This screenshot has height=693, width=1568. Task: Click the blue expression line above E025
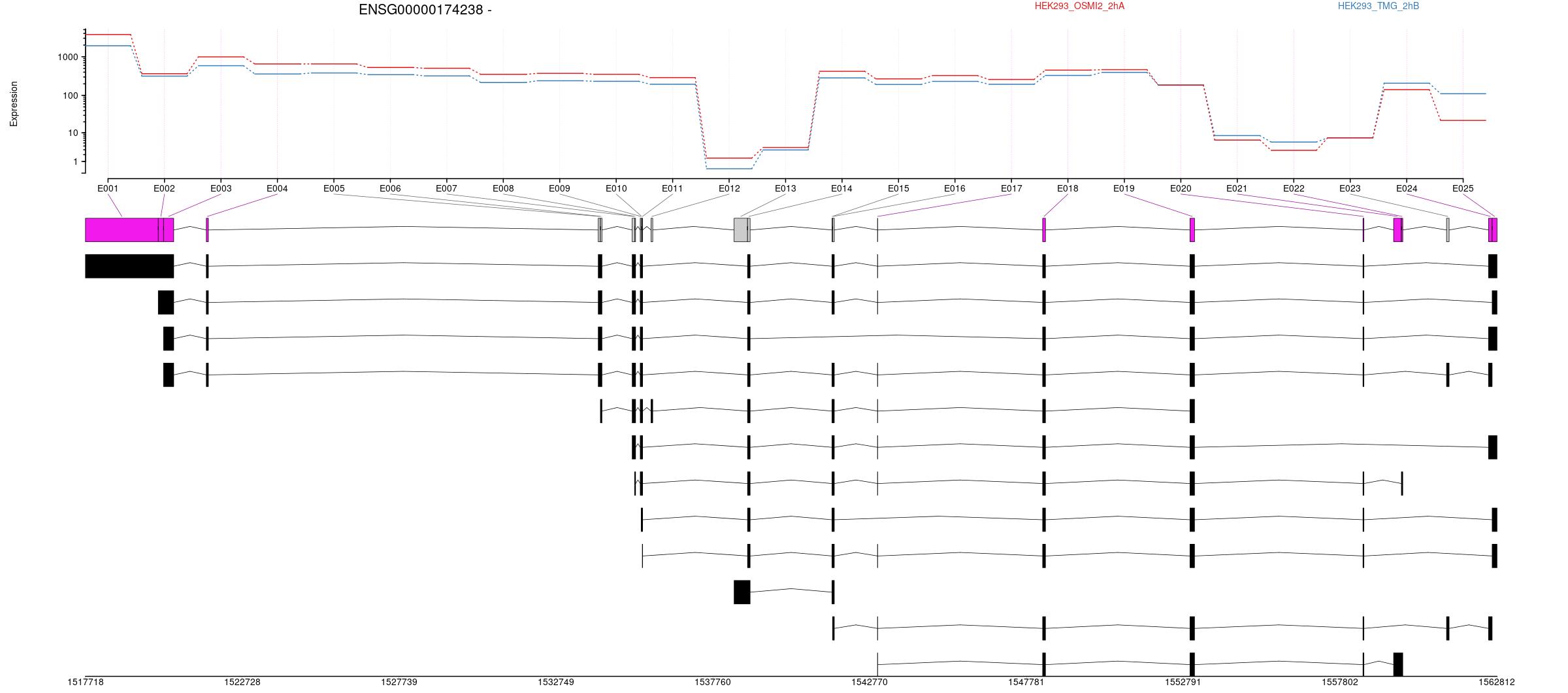pos(1463,93)
